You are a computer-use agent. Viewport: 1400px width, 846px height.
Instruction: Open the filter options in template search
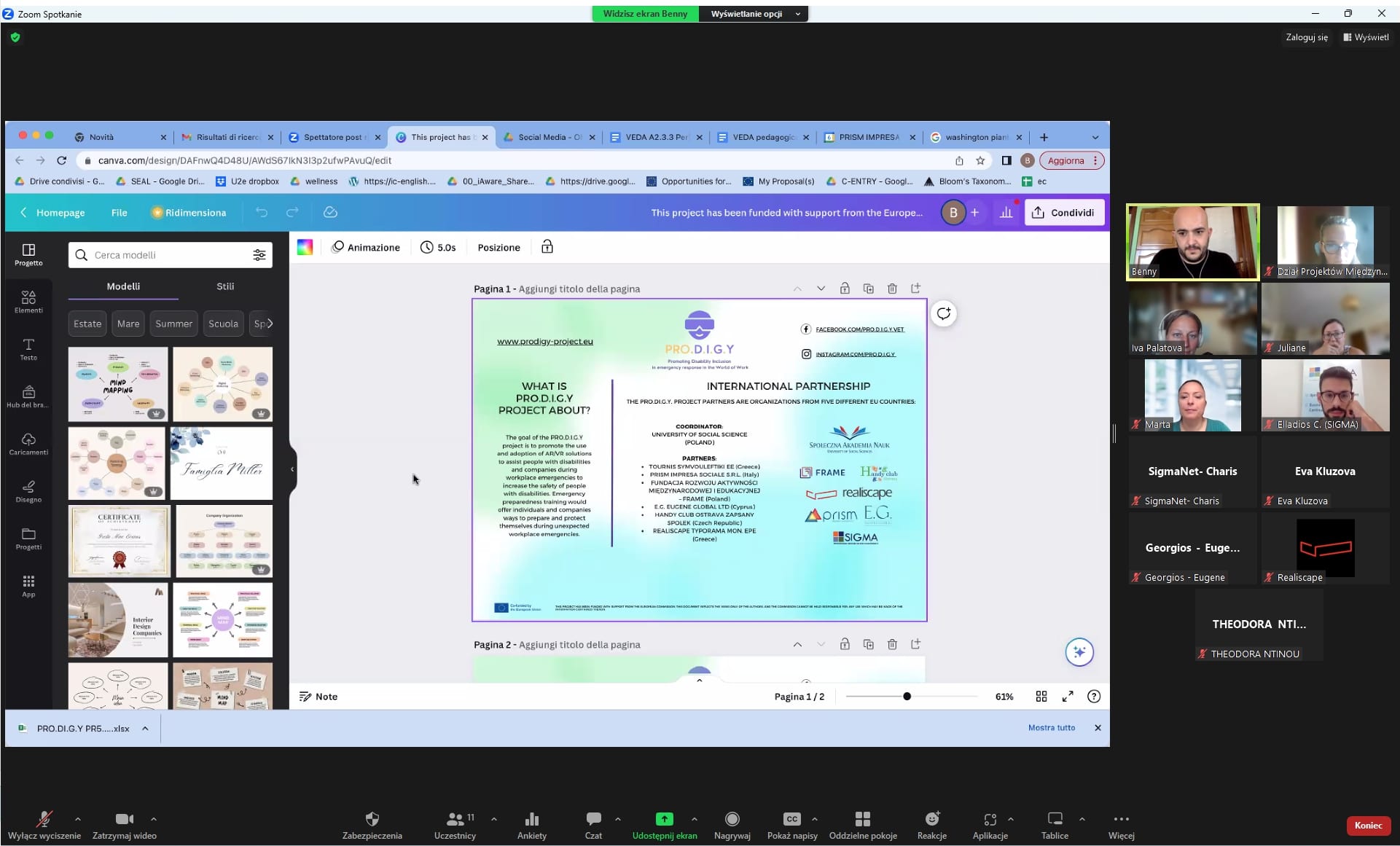(x=259, y=255)
